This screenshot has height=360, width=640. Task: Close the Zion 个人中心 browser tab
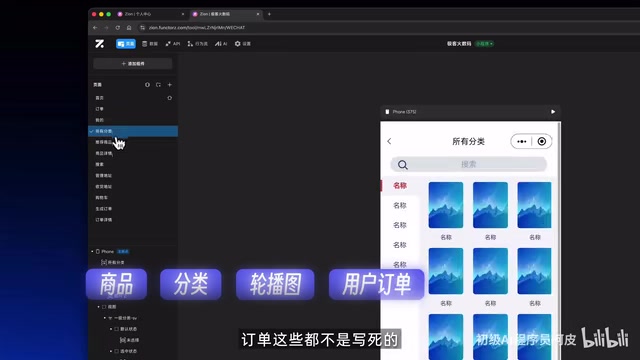[183, 14]
